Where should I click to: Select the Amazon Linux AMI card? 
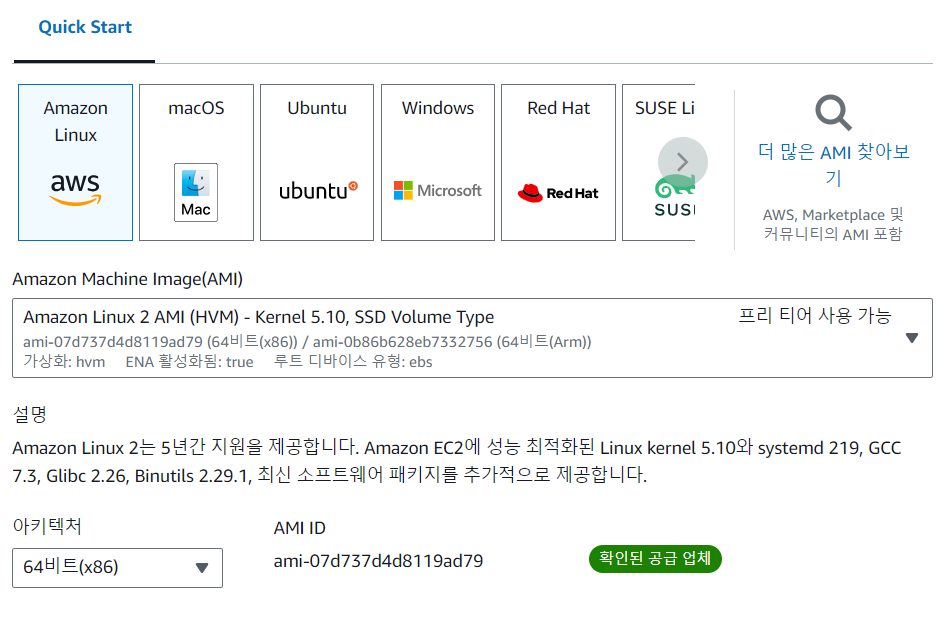click(x=75, y=162)
